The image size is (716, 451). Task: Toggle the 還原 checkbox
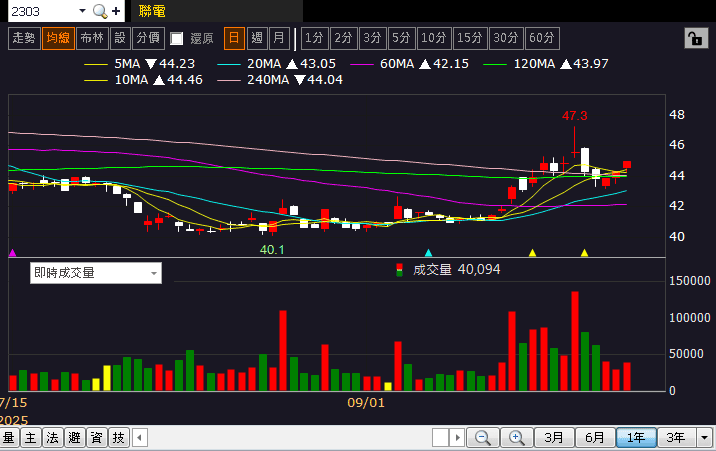[177, 39]
